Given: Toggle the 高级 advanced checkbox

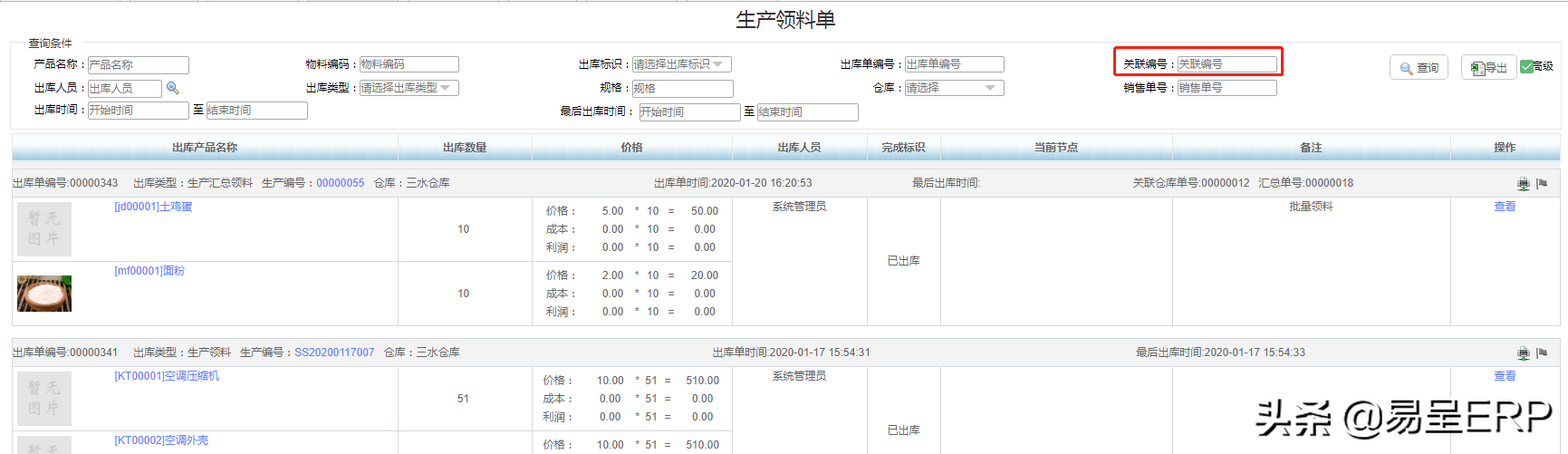Looking at the screenshot, I should click(x=1526, y=66).
